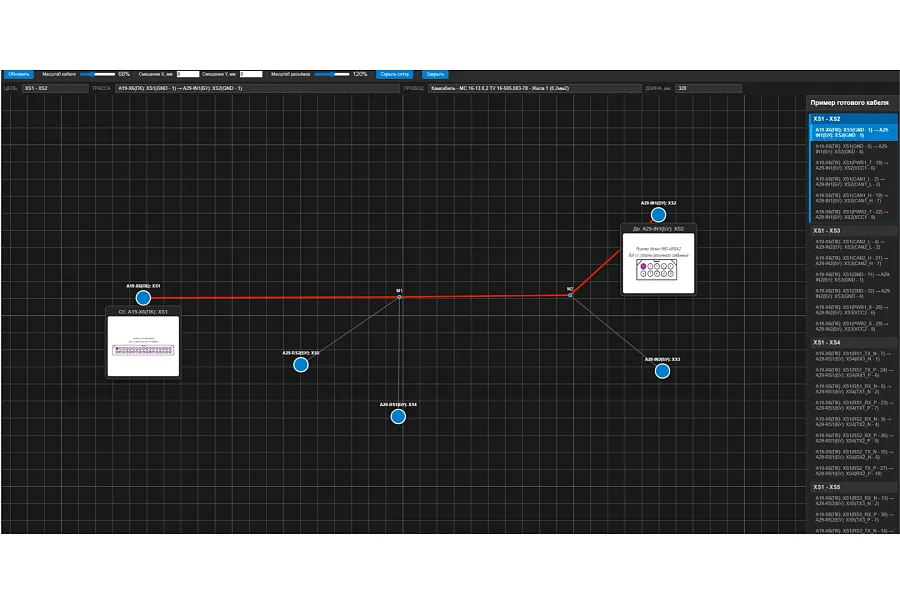Viewport: 900px width, 600px height.
Task: Click the M2 junction point
Action: pos(570,295)
